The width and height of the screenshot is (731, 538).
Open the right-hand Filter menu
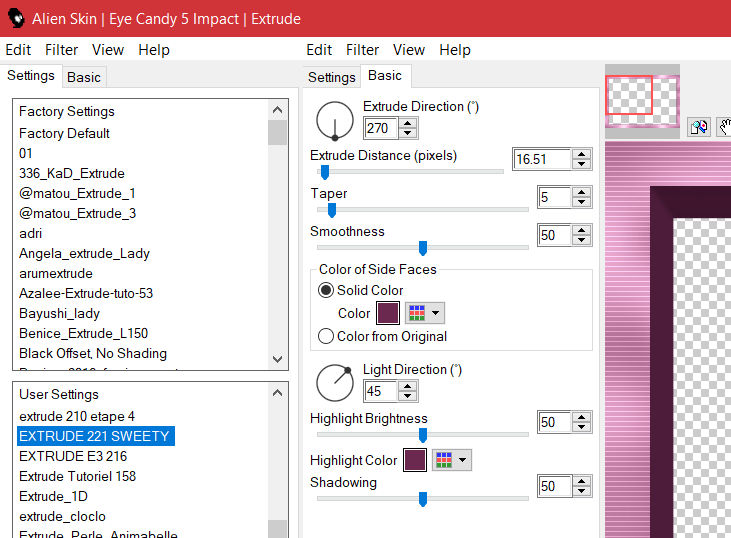pos(362,49)
